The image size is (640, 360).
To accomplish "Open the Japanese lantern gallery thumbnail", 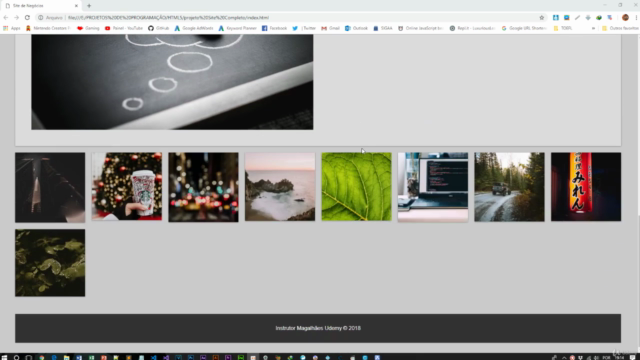I will click(586, 187).
